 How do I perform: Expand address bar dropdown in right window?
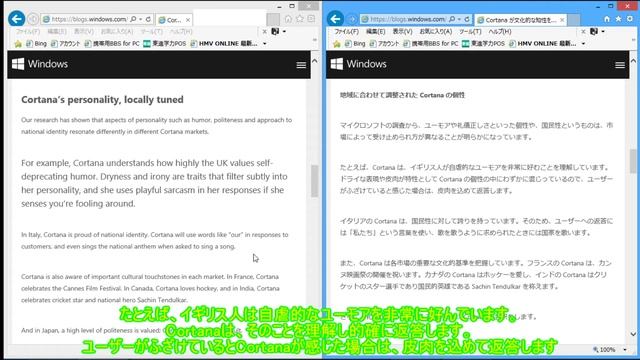click(x=460, y=19)
